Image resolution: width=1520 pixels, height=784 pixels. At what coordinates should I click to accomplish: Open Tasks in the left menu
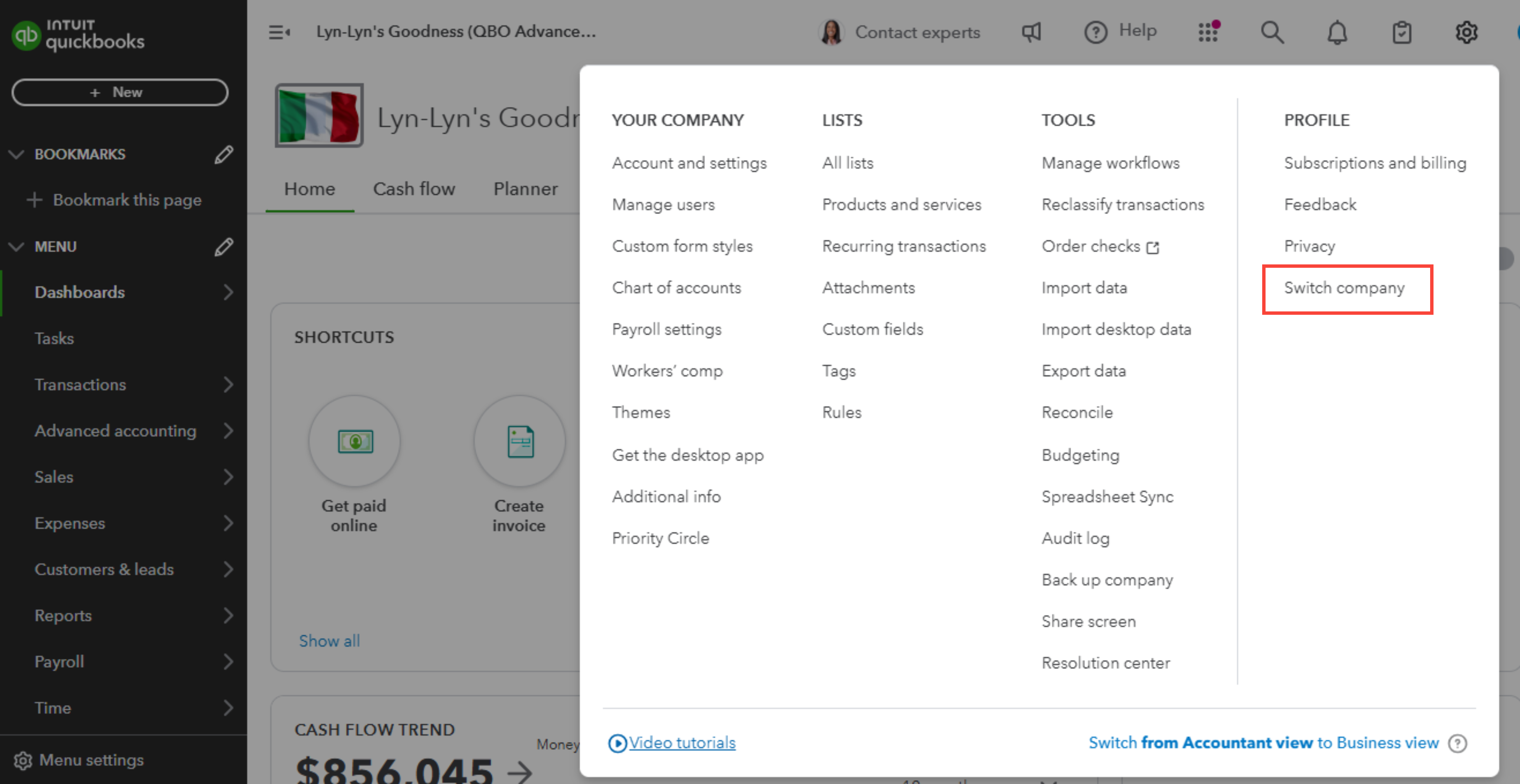click(54, 339)
